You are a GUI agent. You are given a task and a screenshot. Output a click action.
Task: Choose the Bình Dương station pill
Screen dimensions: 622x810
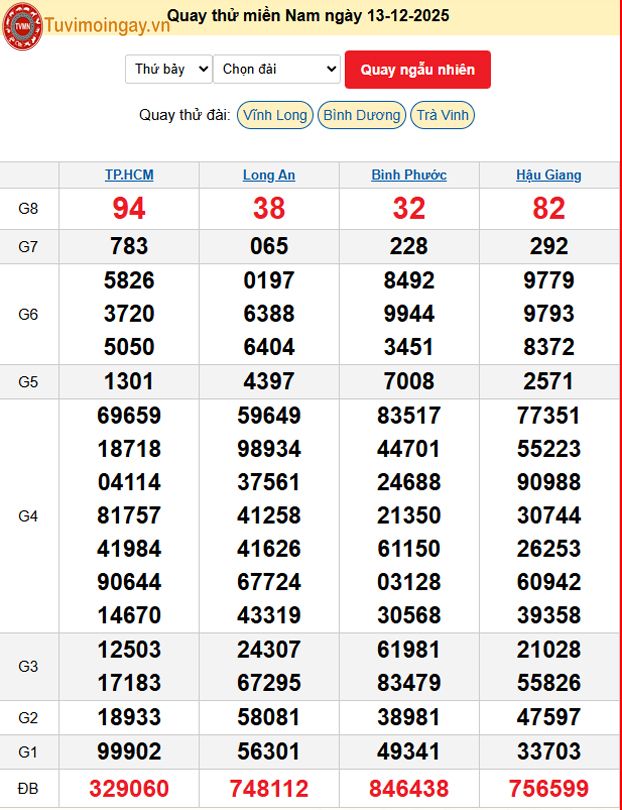(362, 115)
